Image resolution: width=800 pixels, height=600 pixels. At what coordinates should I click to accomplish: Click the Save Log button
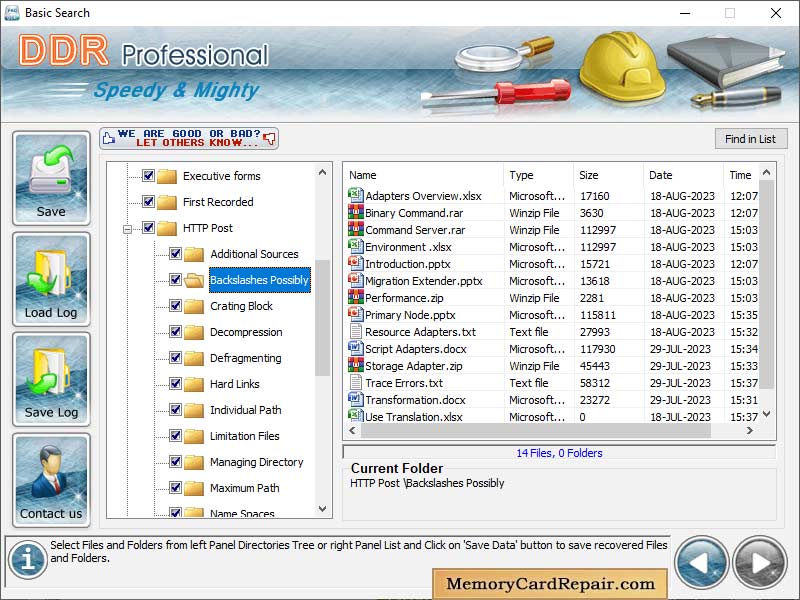[51, 379]
